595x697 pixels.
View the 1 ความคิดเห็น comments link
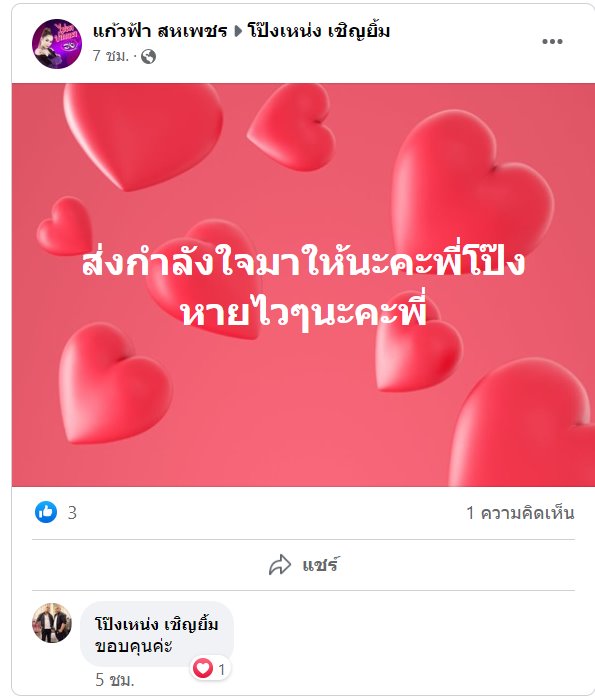pyautogui.click(x=520, y=513)
